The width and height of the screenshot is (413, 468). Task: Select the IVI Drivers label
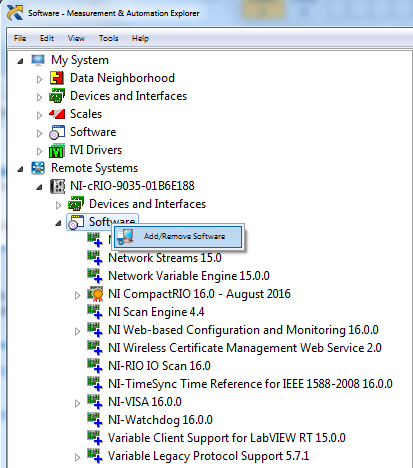[96, 150]
